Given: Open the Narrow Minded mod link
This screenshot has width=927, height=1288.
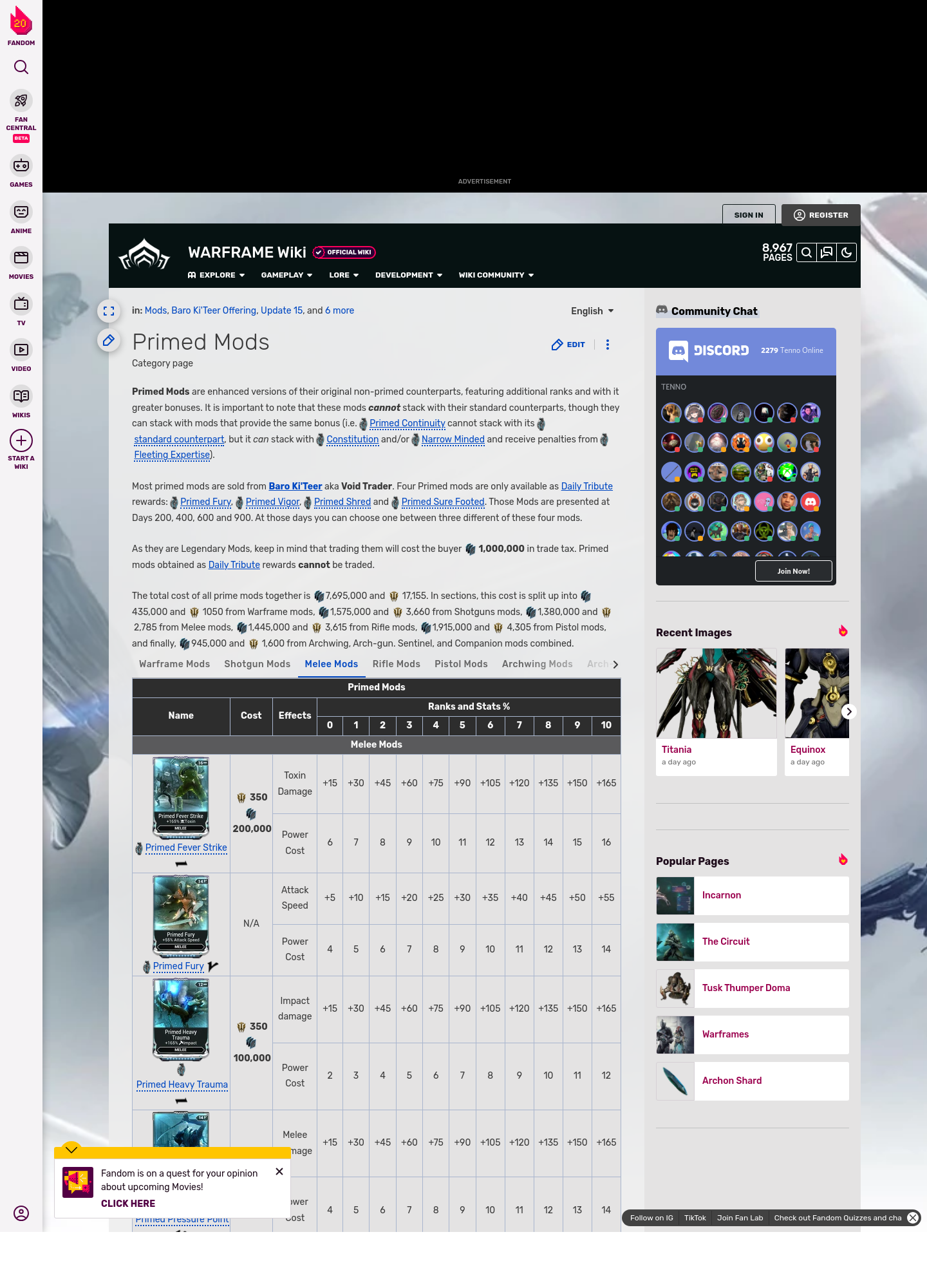Looking at the screenshot, I should click(453, 439).
